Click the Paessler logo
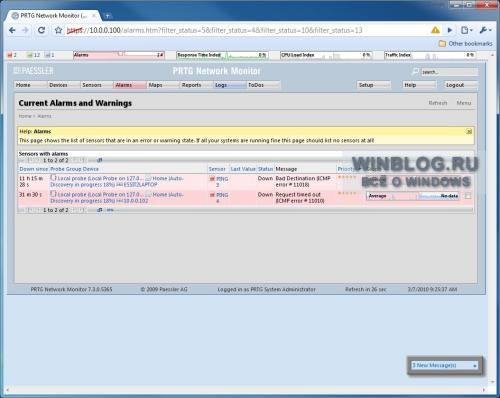Screen dimensions: 500x398 pos(33,71)
